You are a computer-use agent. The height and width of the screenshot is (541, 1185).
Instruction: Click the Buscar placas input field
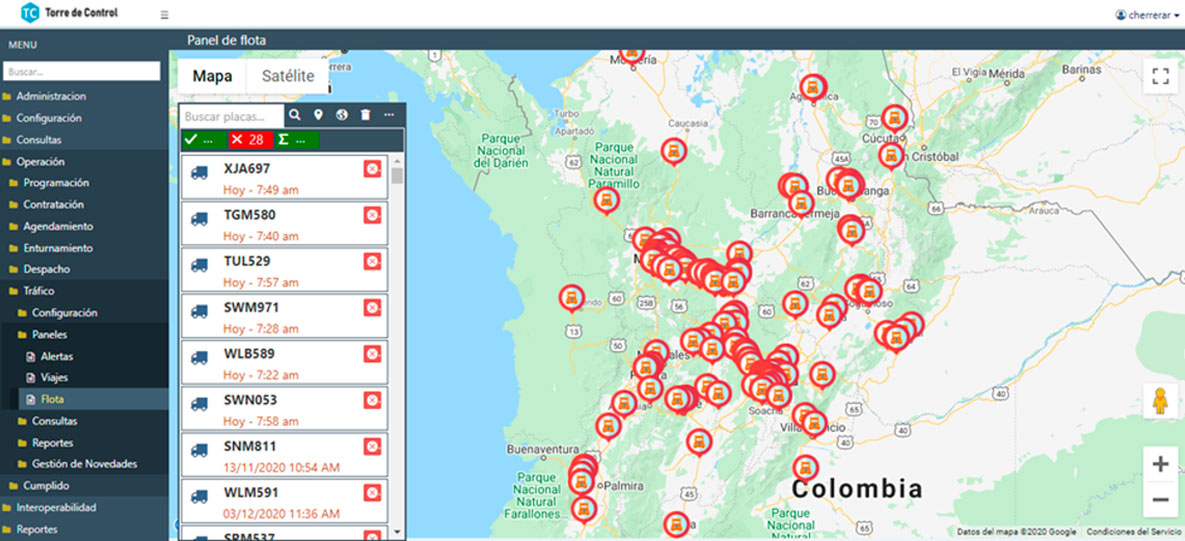[x=233, y=116]
